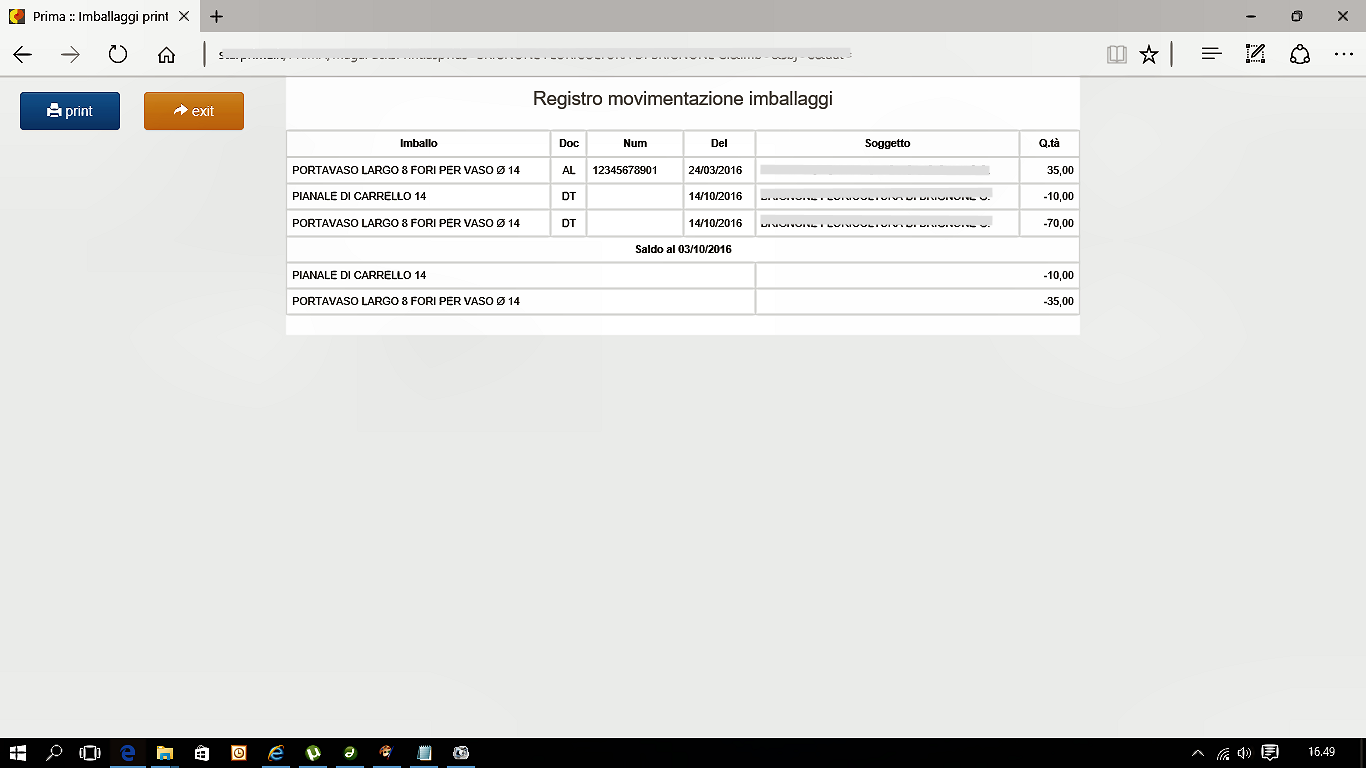Open the Edge More actions menu

tap(1343, 55)
